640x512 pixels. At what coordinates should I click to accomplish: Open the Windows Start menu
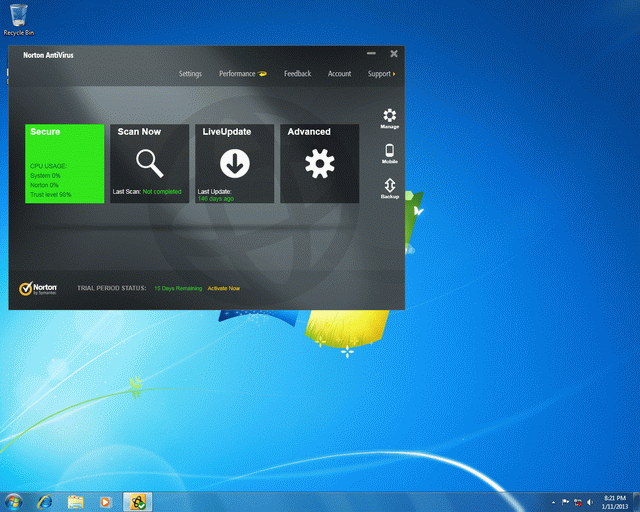(13, 501)
